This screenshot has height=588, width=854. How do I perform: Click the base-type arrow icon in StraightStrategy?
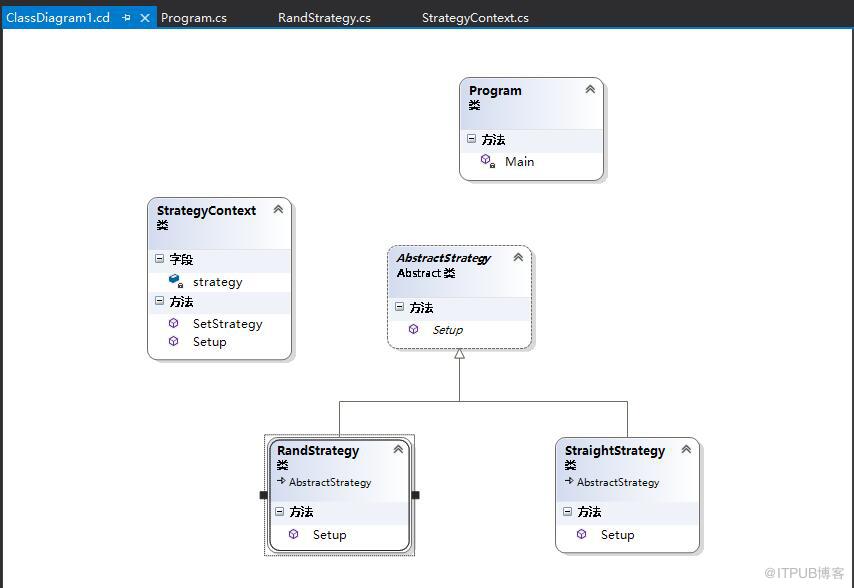point(570,481)
